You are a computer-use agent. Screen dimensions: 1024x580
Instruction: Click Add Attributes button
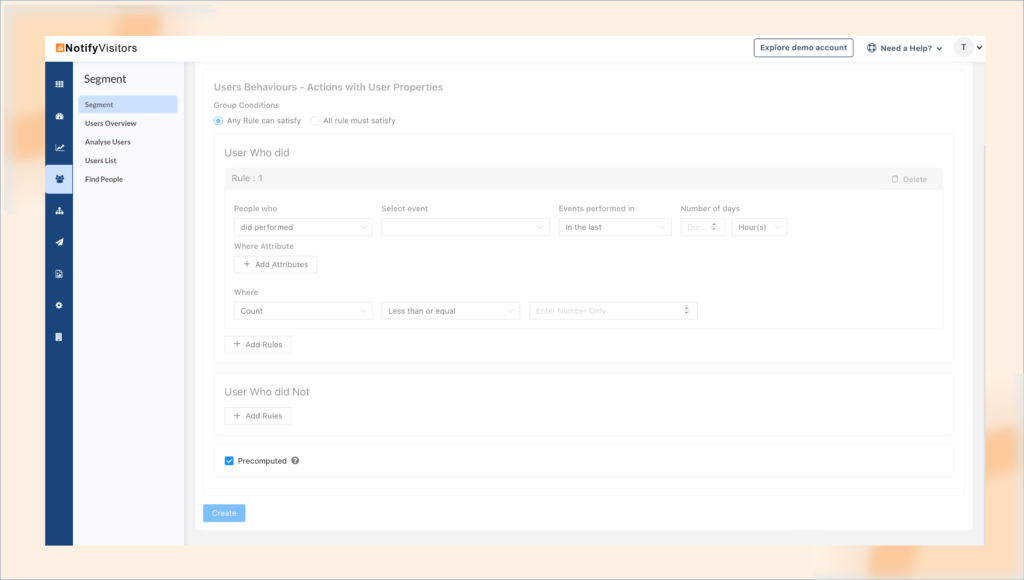point(276,265)
